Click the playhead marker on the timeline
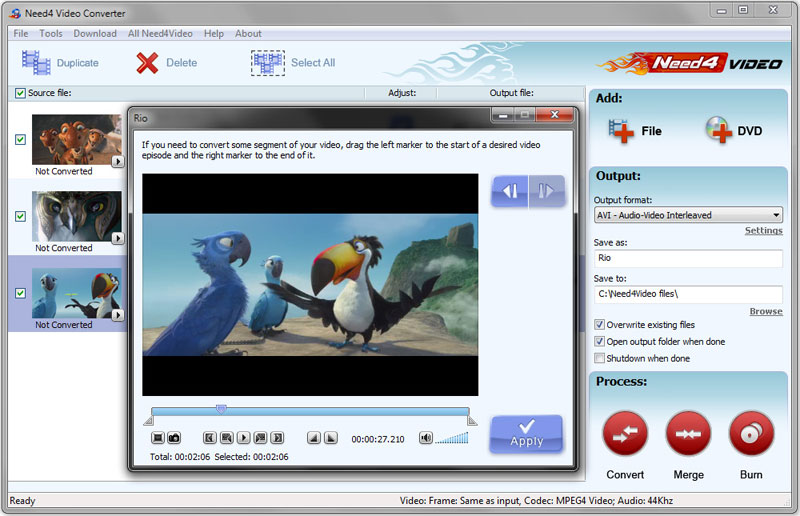The image size is (800, 516). [x=221, y=409]
